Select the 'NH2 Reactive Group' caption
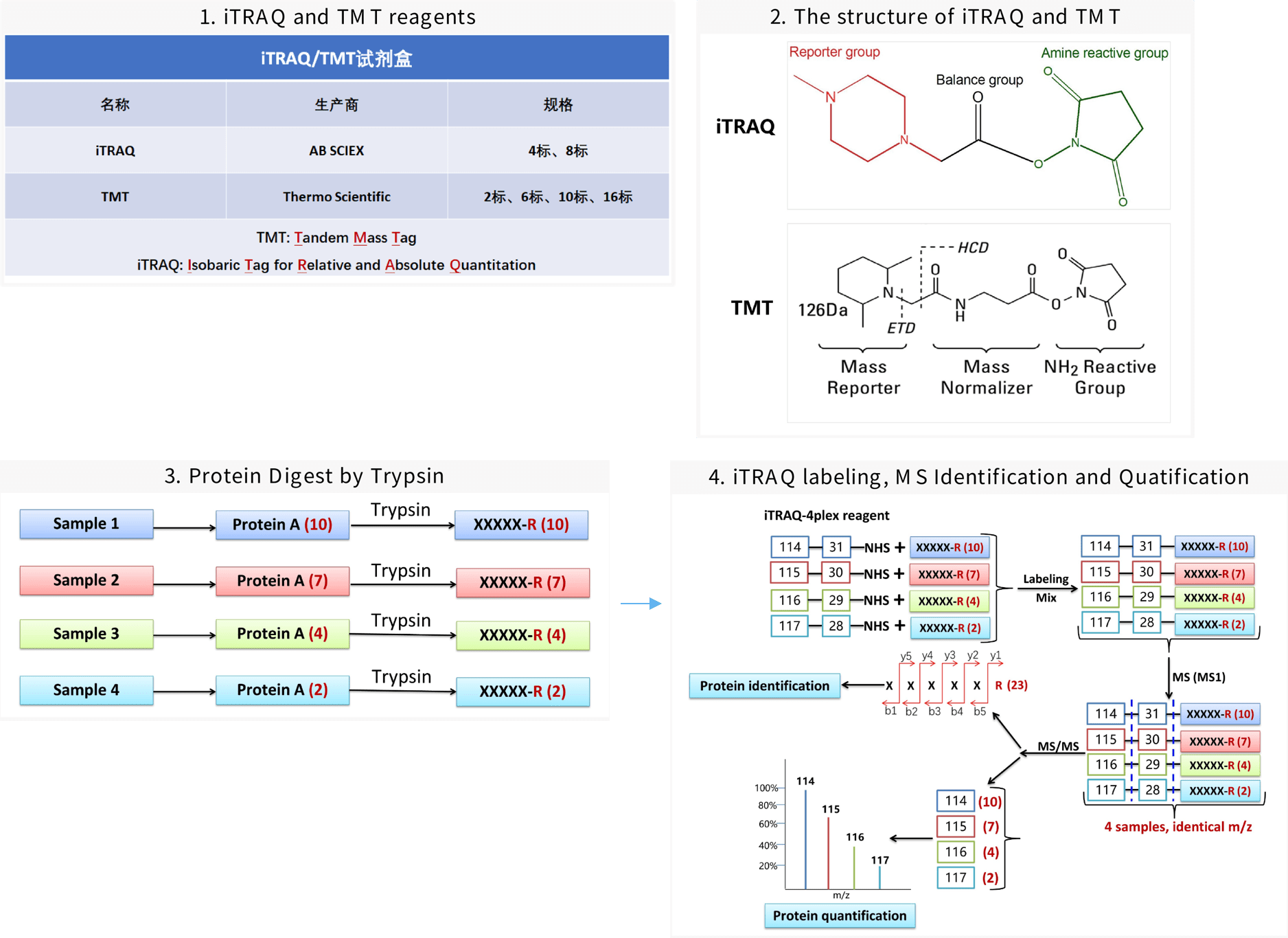Image resolution: width=1288 pixels, height=938 pixels. 1099,377
